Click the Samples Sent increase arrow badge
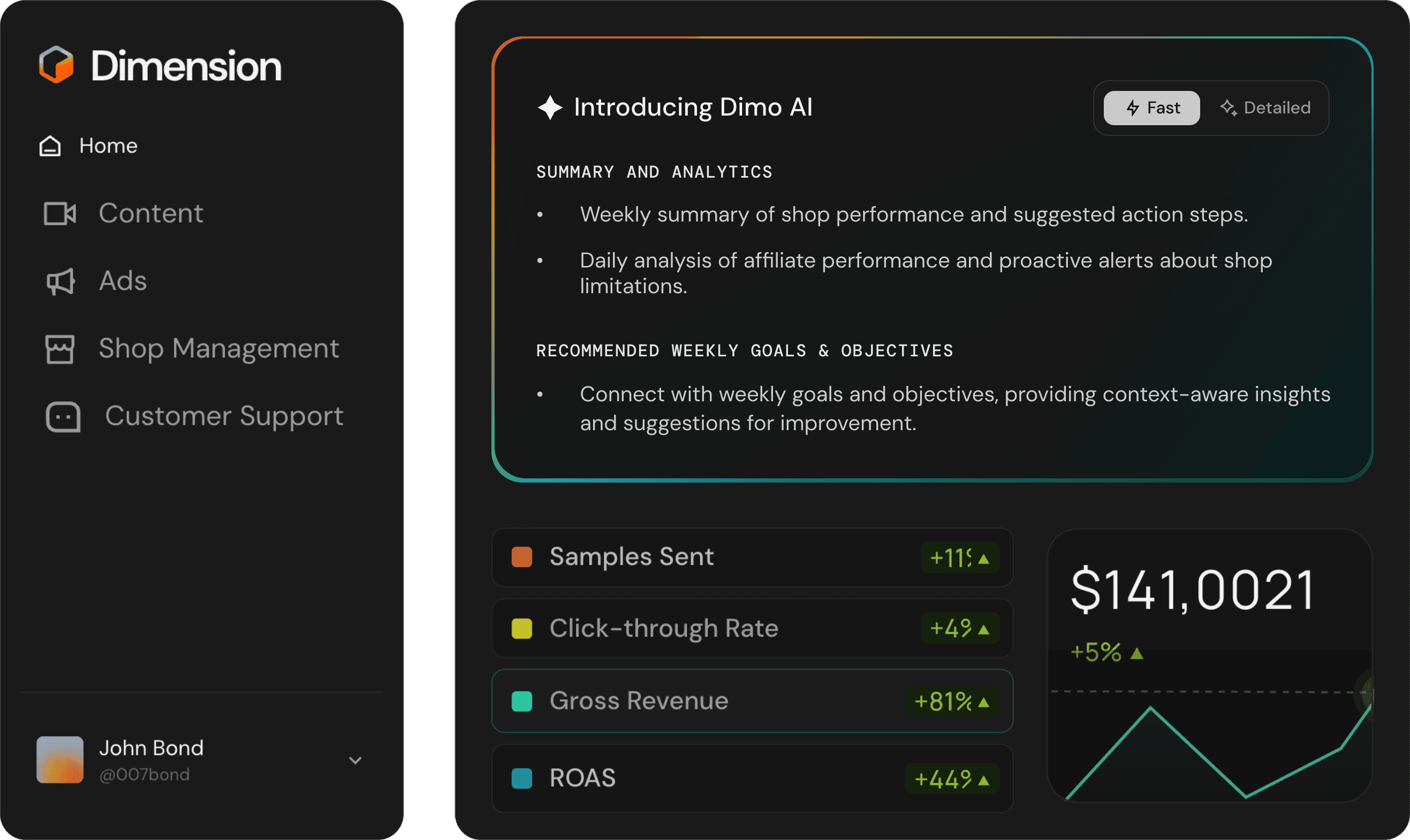Screen dimensions: 1410x840 tap(959, 558)
